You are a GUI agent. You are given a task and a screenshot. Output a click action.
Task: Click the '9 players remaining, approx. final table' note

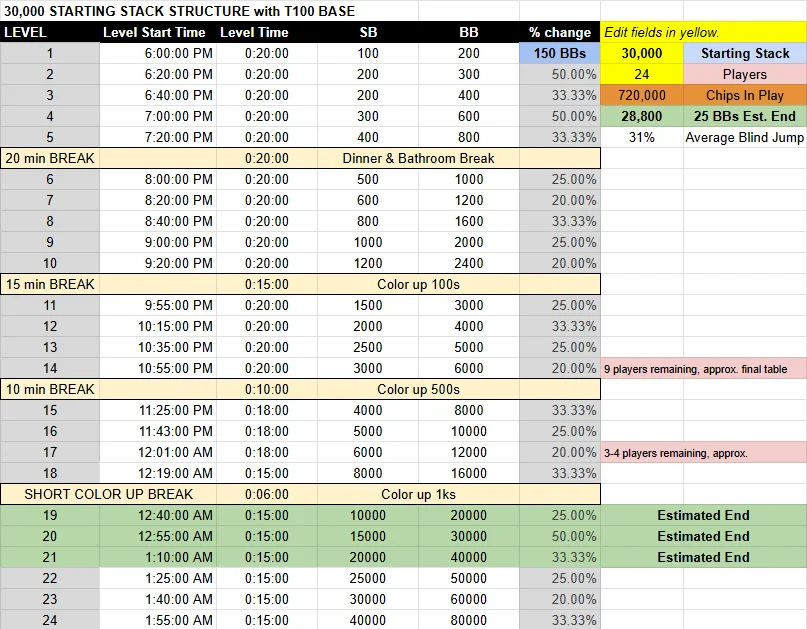coord(703,369)
